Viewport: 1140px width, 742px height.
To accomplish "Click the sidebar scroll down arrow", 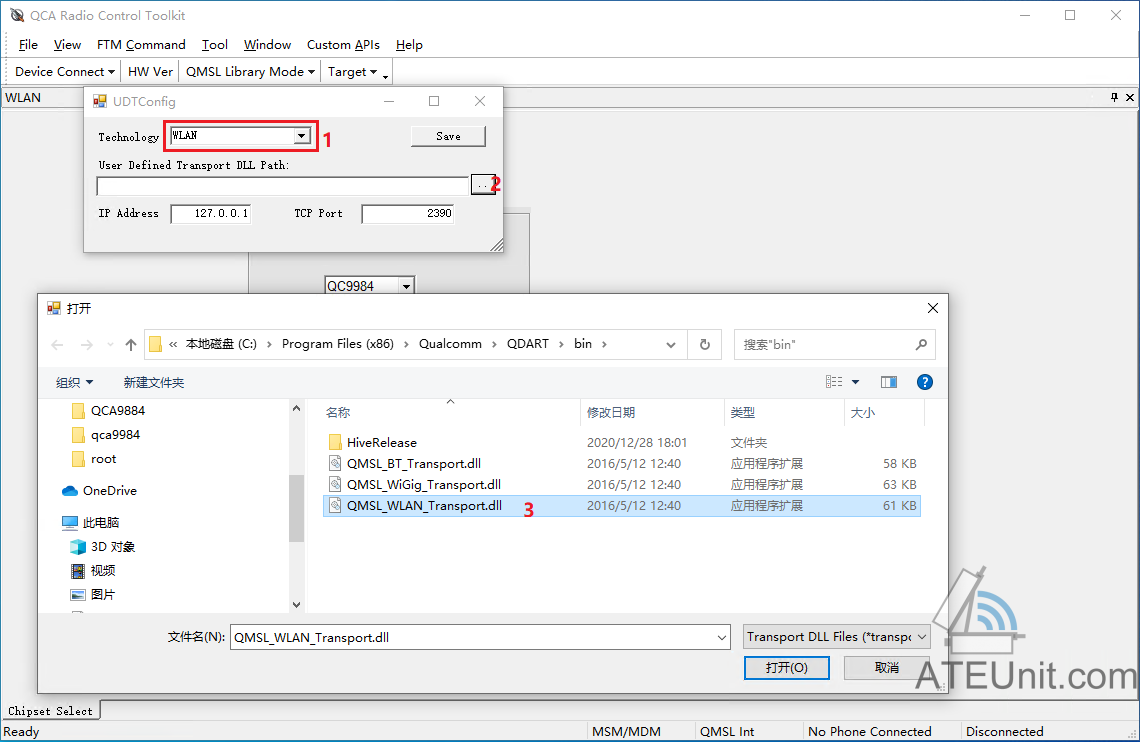I will (296, 605).
